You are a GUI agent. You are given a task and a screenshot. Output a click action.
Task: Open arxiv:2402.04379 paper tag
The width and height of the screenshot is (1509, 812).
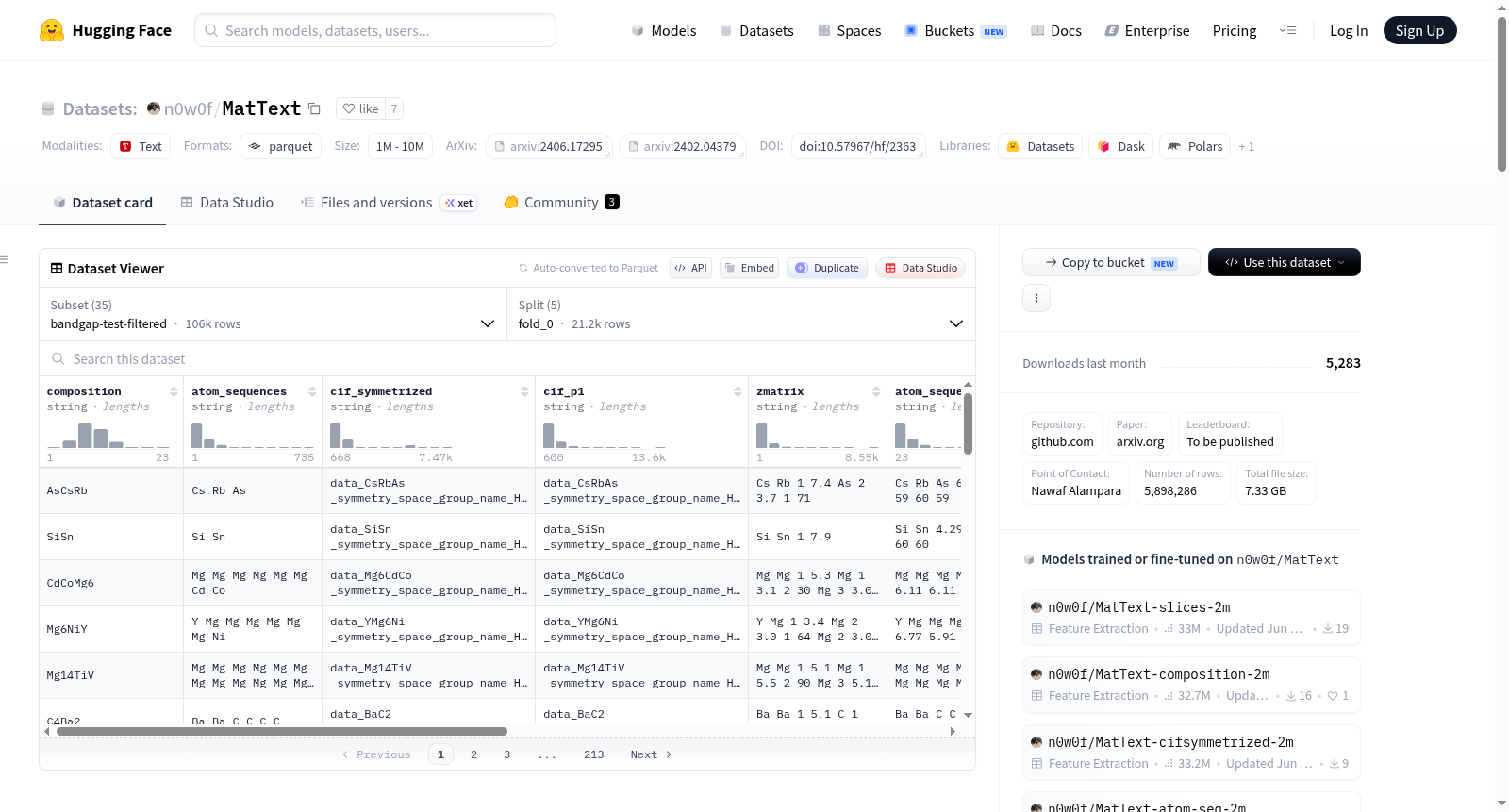(x=683, y=146)
